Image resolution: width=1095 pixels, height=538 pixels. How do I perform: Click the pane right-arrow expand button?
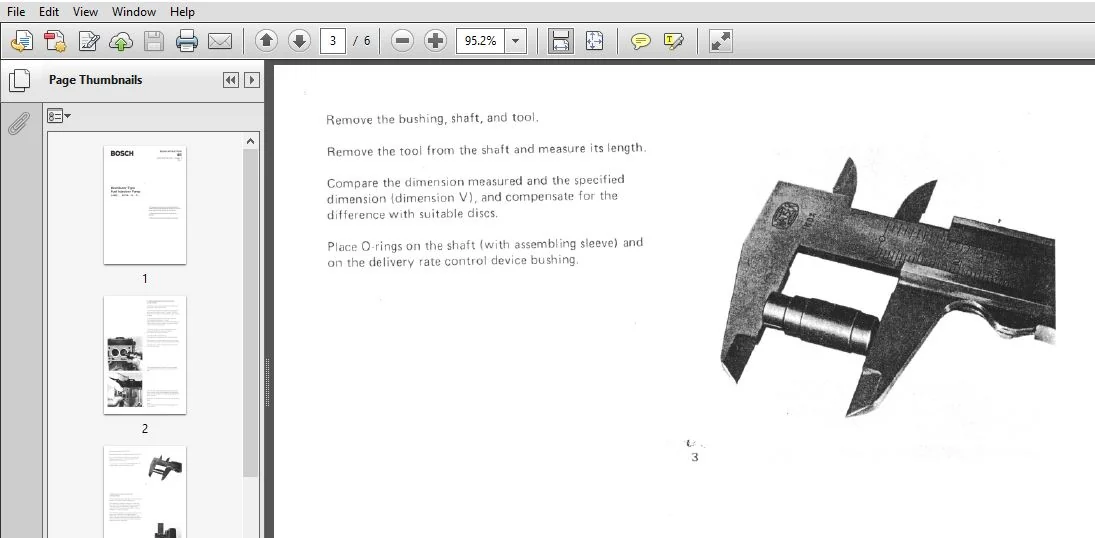point(251,80)
